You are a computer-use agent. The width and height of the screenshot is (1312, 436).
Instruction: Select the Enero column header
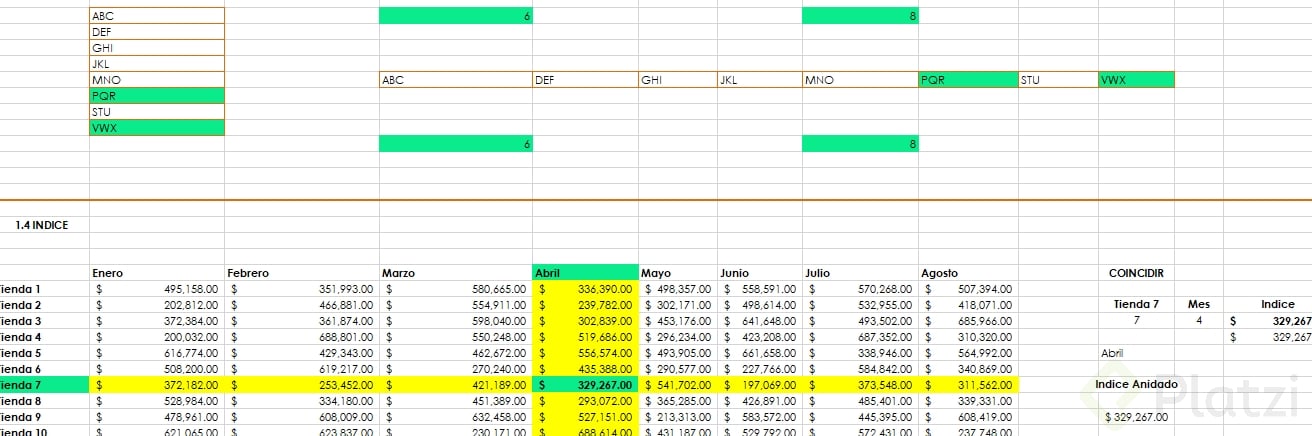click(x=157, y=272)
